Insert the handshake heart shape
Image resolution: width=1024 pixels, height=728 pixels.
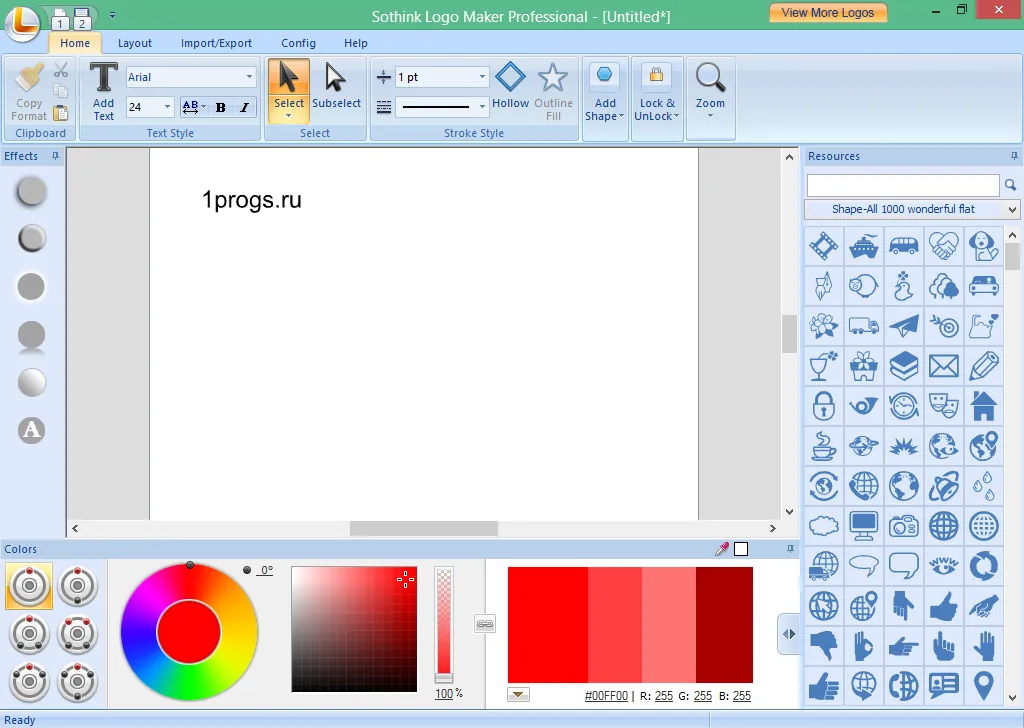tap(944, 246)
